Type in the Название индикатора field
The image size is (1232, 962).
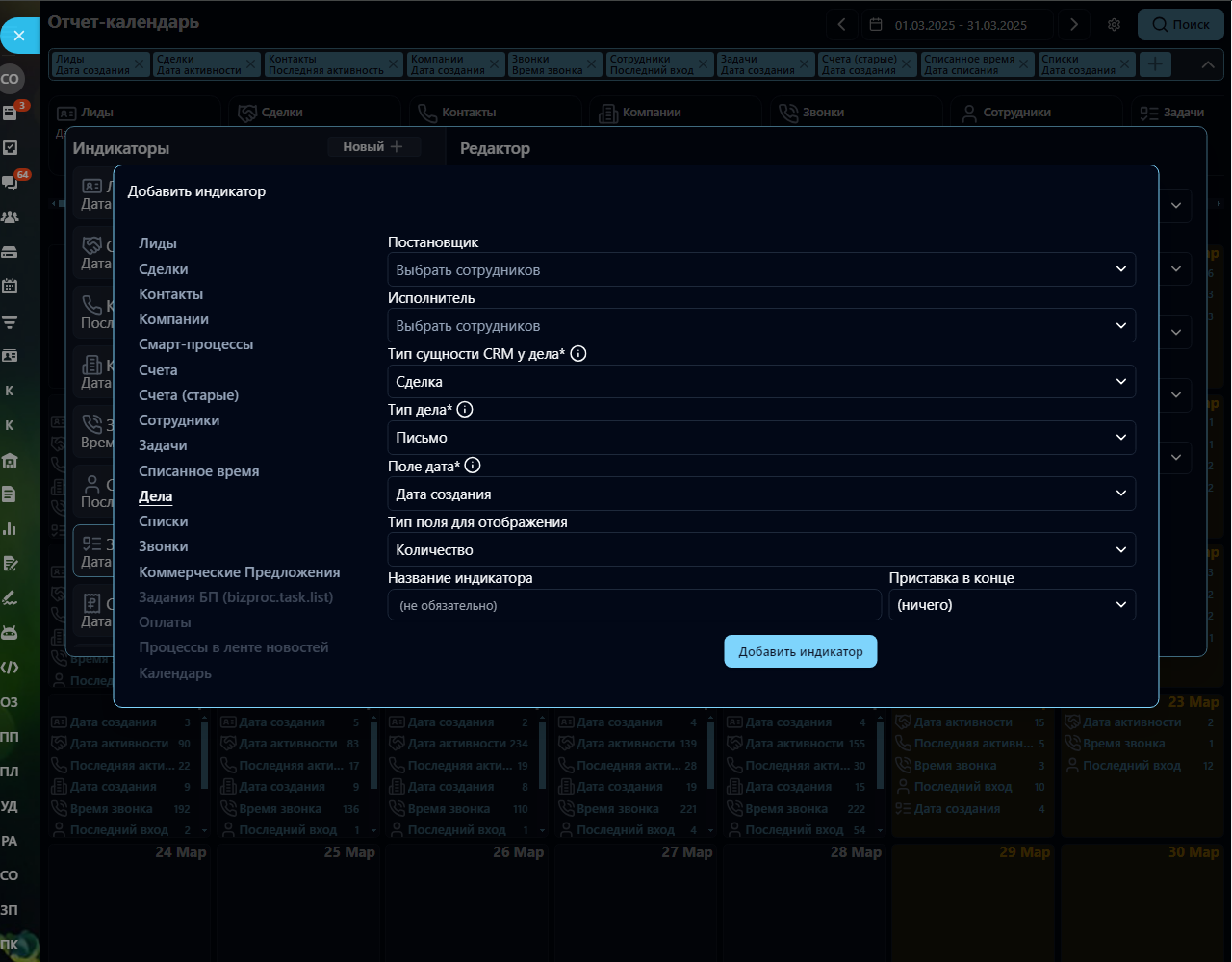click(634, 605)
